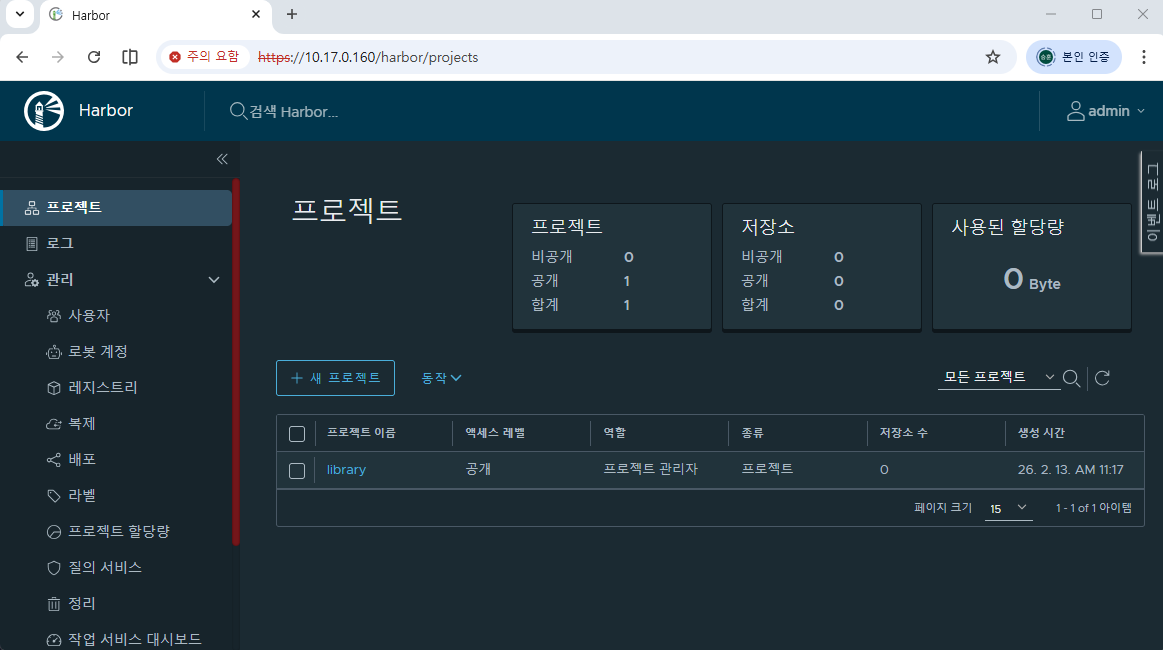Open the admin account dropdown

[x=1105, y=111]
